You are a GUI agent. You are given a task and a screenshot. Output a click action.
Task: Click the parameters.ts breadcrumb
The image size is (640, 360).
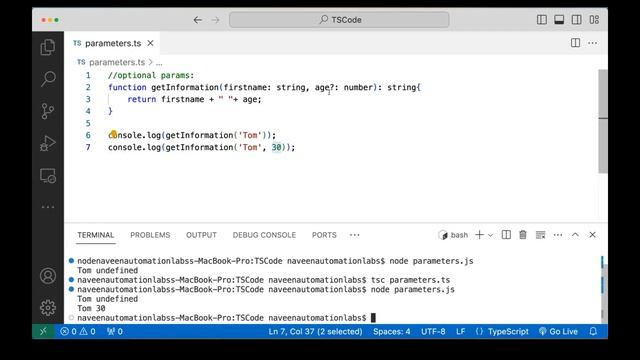point(117,62)
